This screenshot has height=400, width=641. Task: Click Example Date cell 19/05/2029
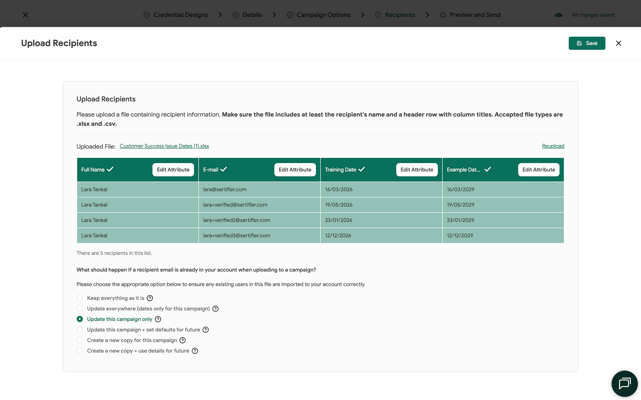[x=503, y=205]
